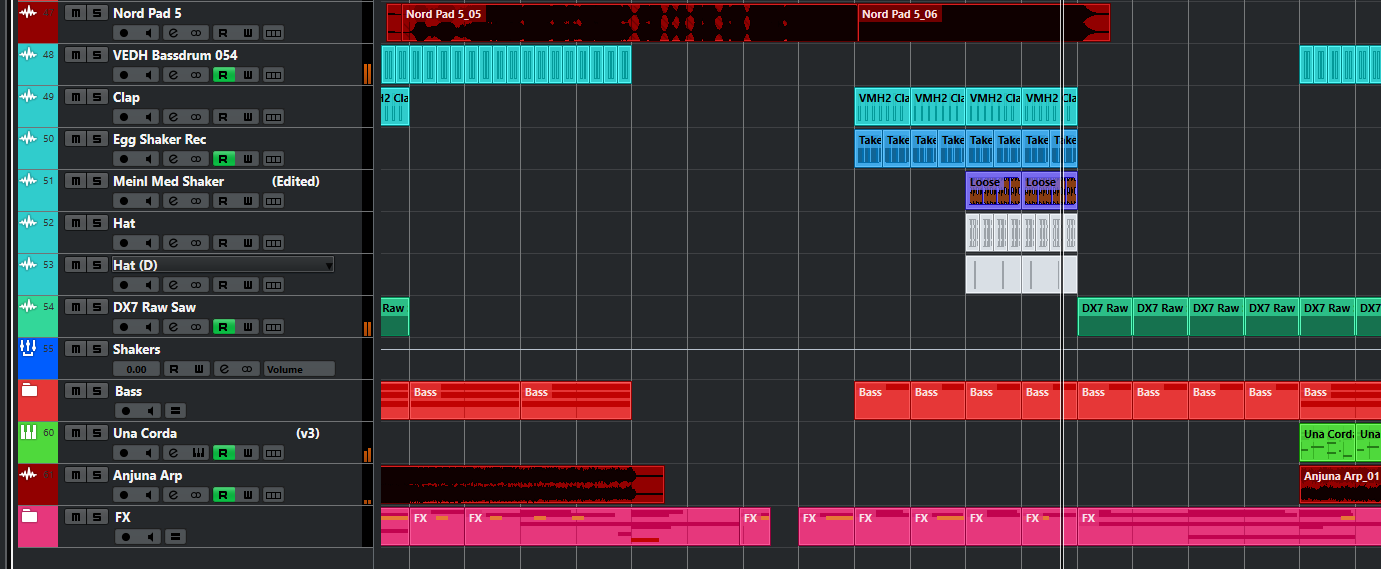Viewport: 1381px width, 569px height.
Task: Click the Shakers FX channel track icon
Action: [28, 348]
